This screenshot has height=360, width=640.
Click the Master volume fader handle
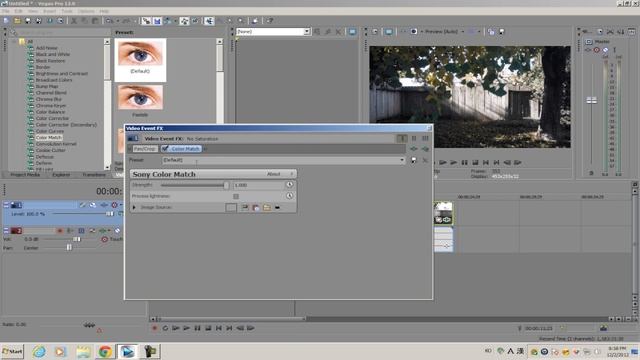pos(591,100)
